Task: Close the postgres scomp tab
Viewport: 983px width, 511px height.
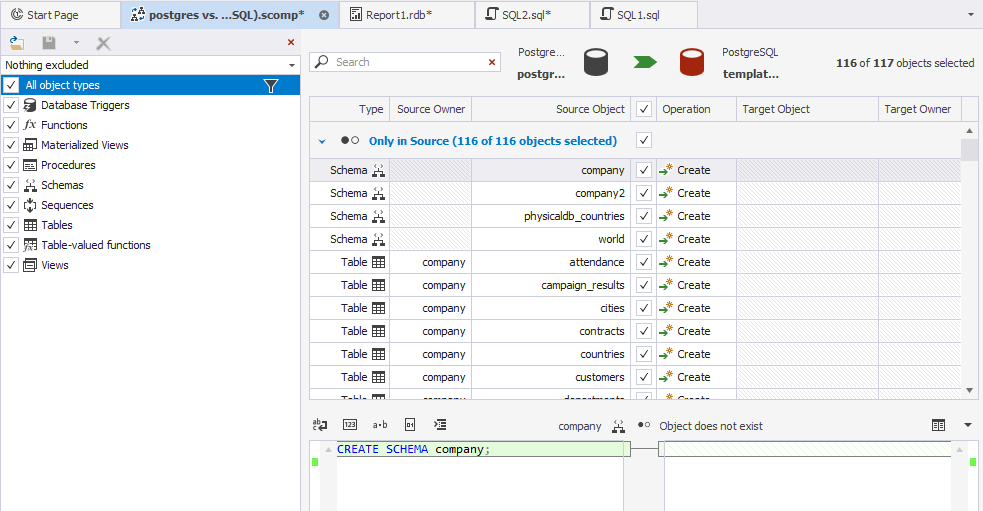Action: tap(324, 15)
